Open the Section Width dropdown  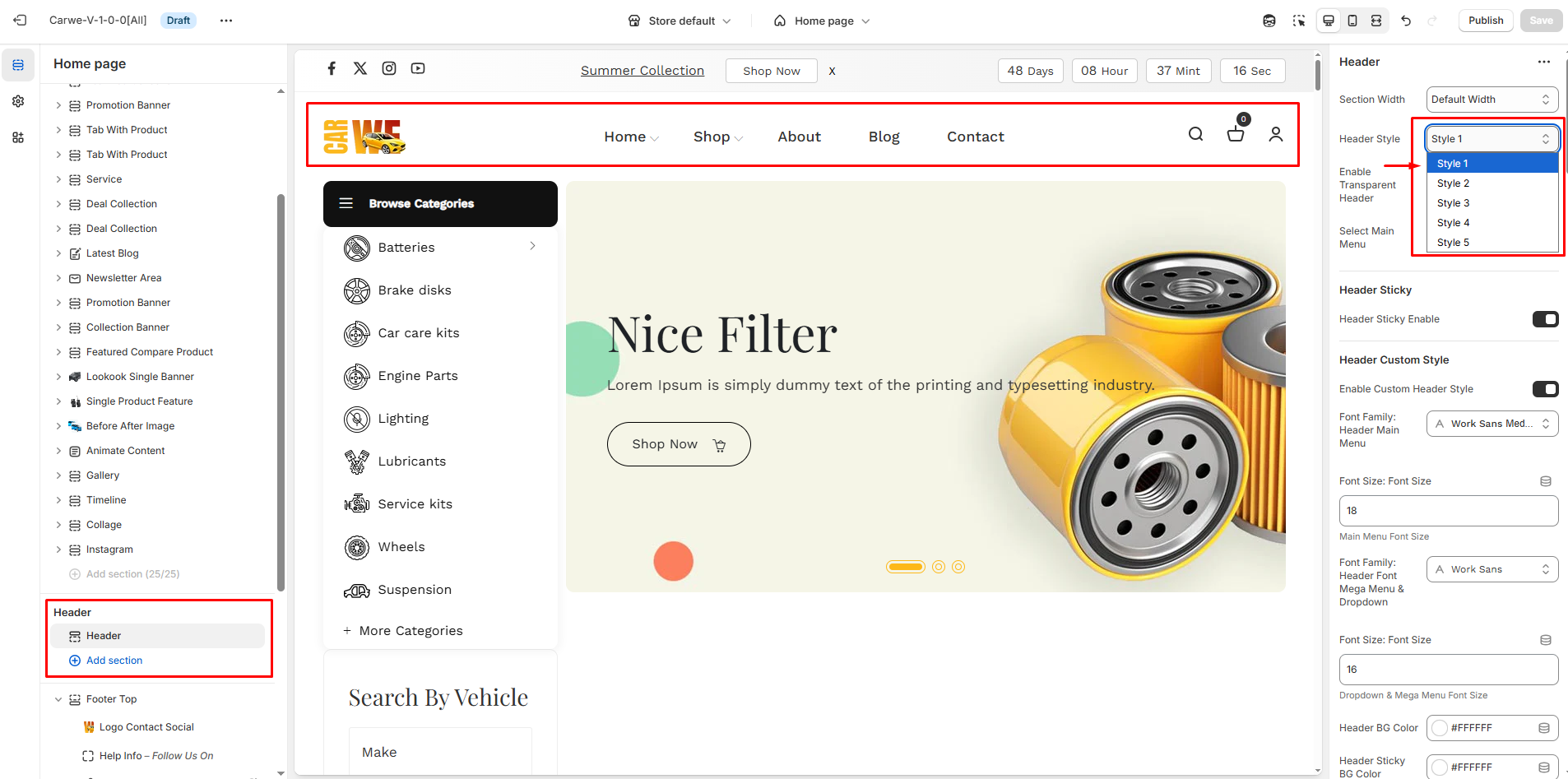click(x=1491, y=100)
